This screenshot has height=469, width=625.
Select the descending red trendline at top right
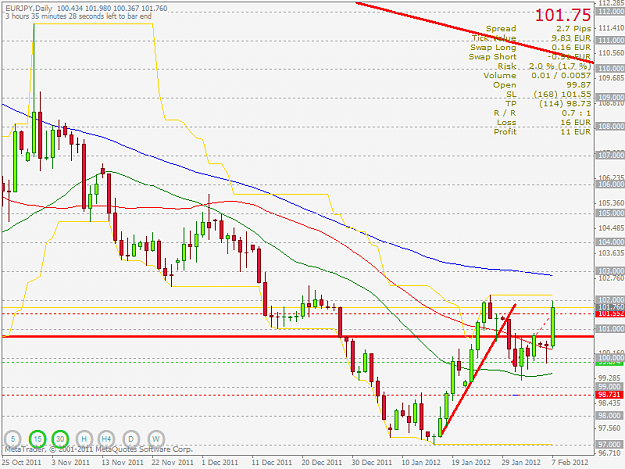[x=475, y=32]
